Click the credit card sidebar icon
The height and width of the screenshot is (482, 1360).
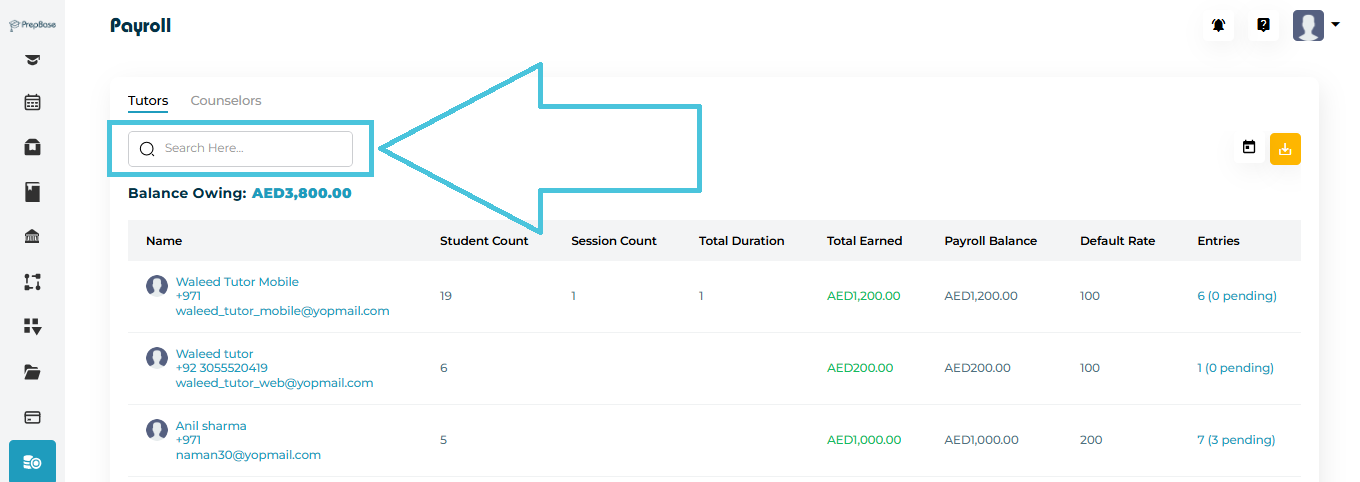click(32, 417)
